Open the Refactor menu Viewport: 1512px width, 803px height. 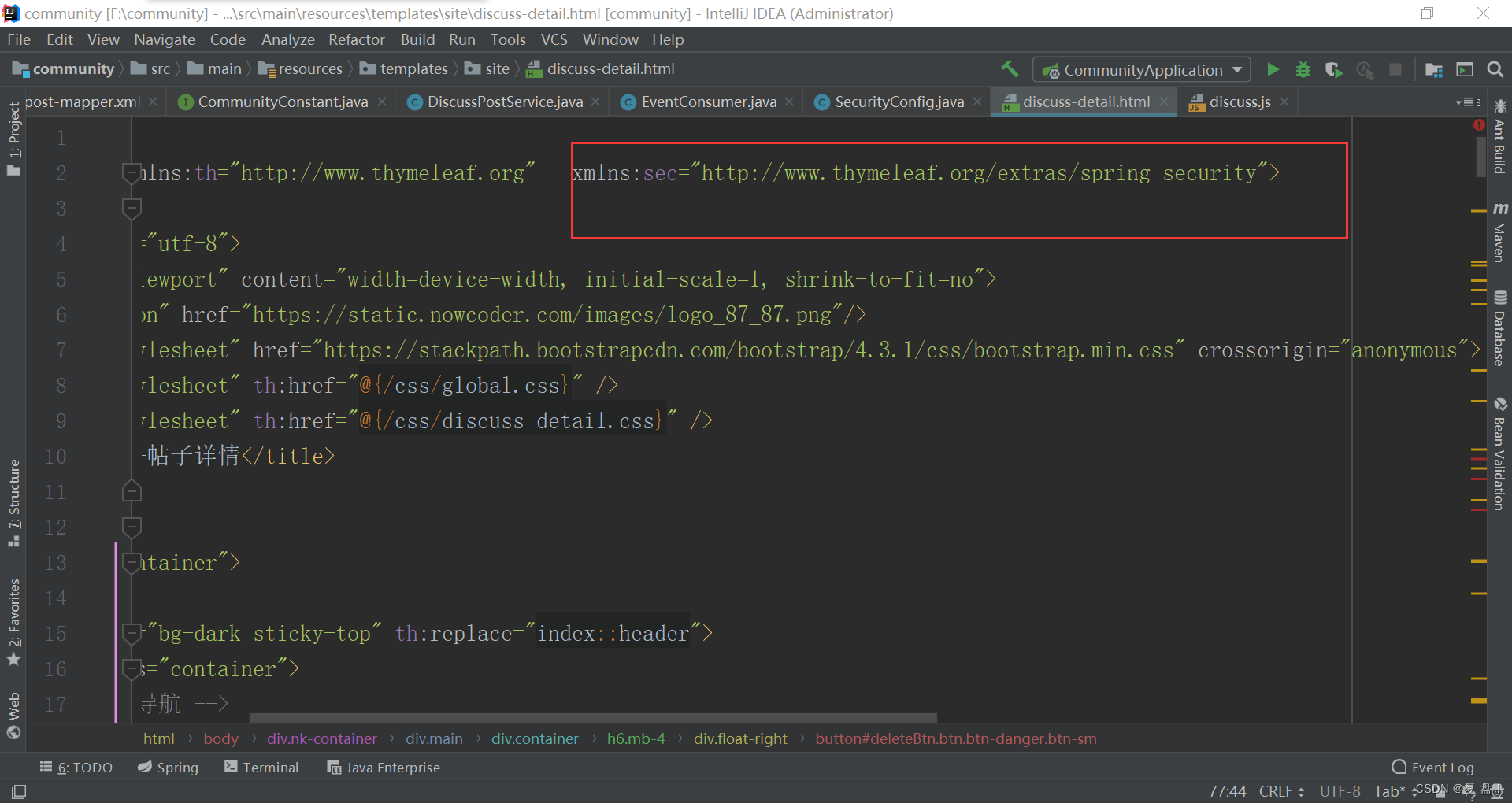pyautogui.click(x=356, y=39)
